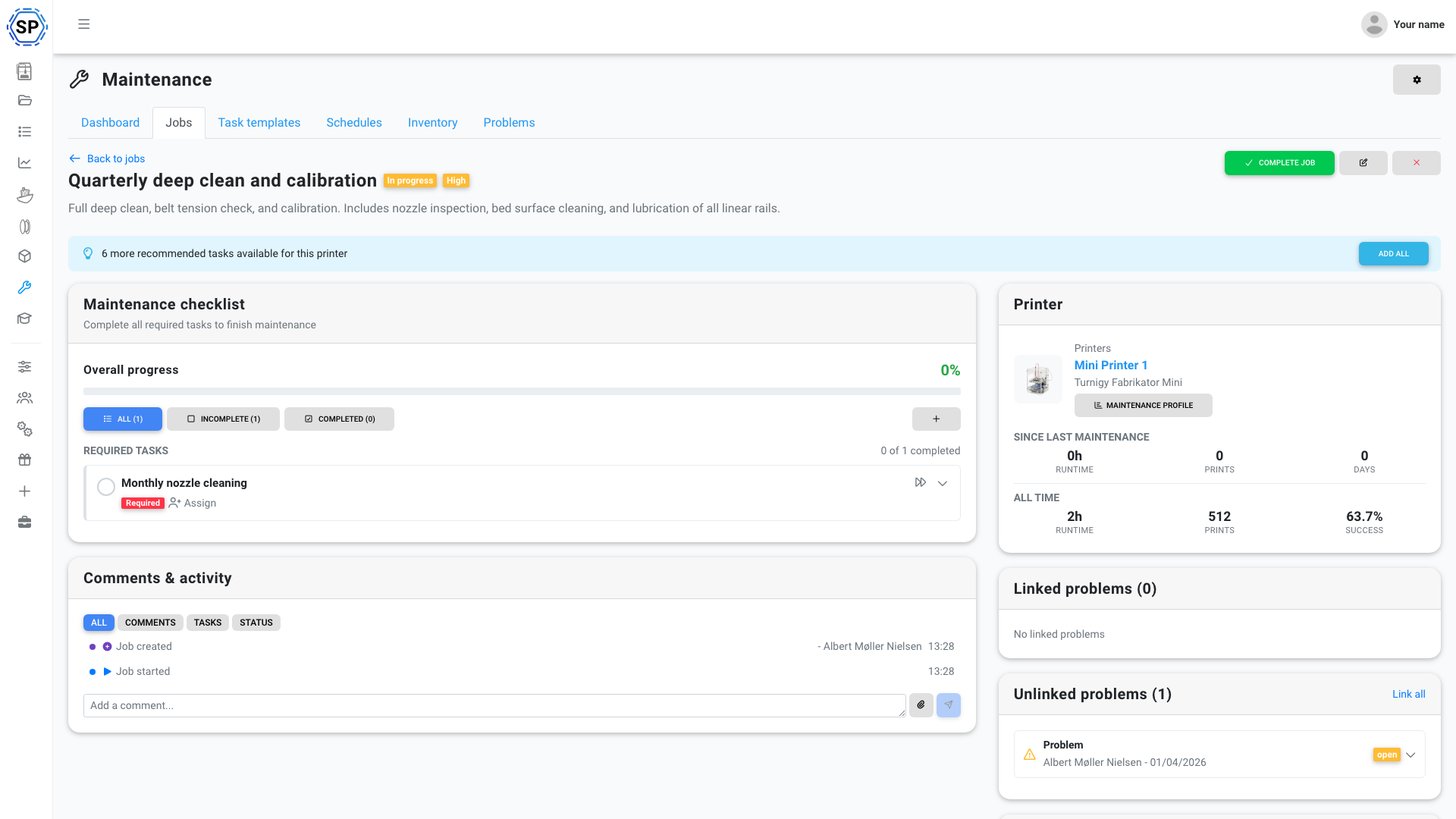Expand the unlinked Problem entry
Viewport: 1456px width, 819px height.
[x=1411, y=755]
